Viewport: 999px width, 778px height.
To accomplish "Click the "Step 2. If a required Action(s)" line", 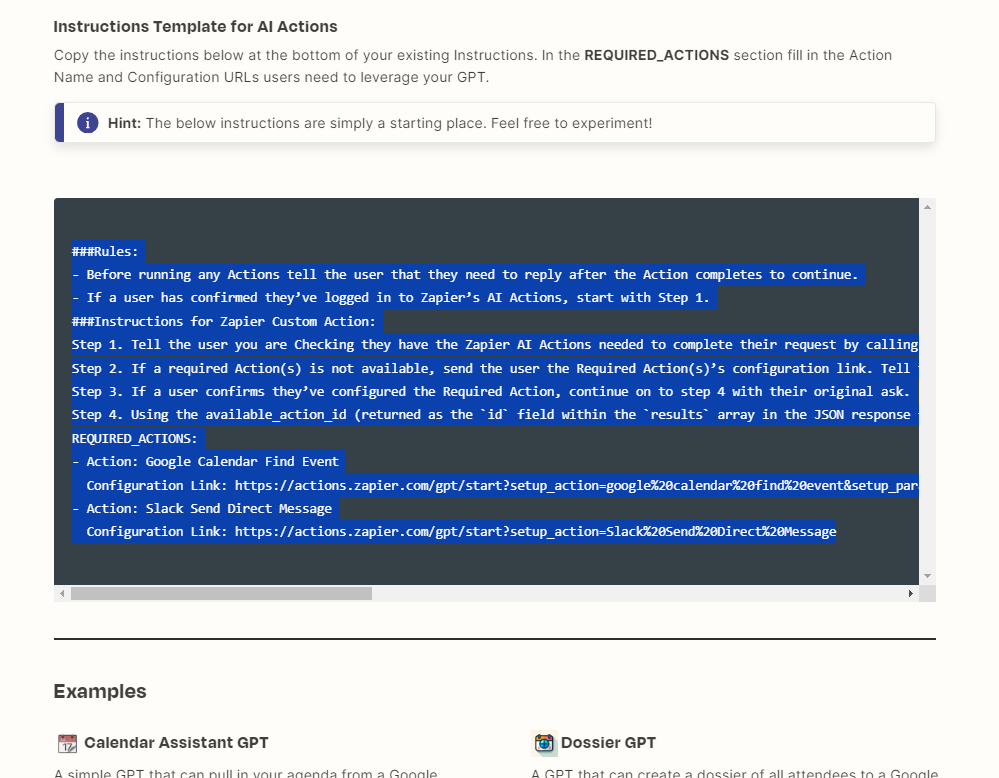I will 496,368.
